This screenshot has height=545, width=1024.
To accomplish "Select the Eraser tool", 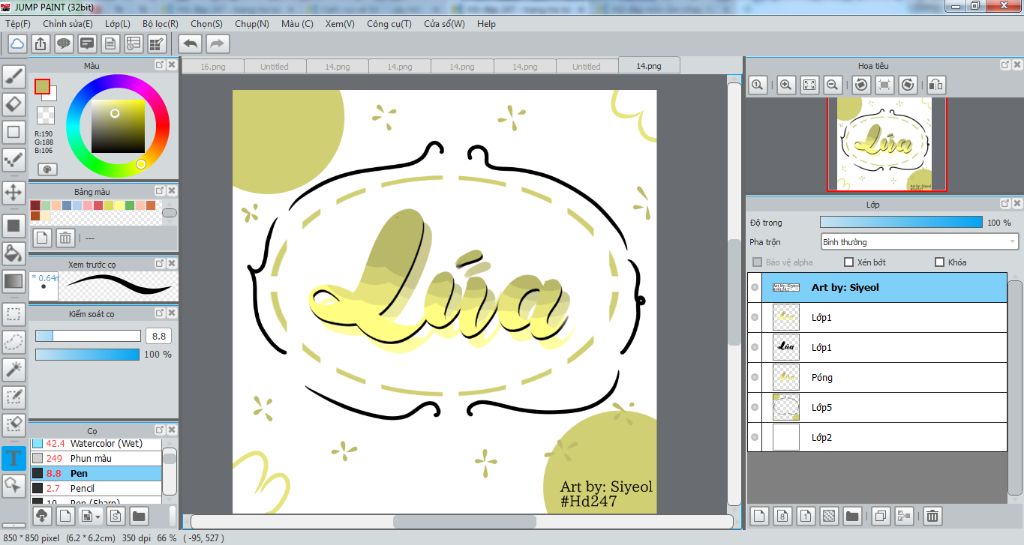I will (14, 104).
